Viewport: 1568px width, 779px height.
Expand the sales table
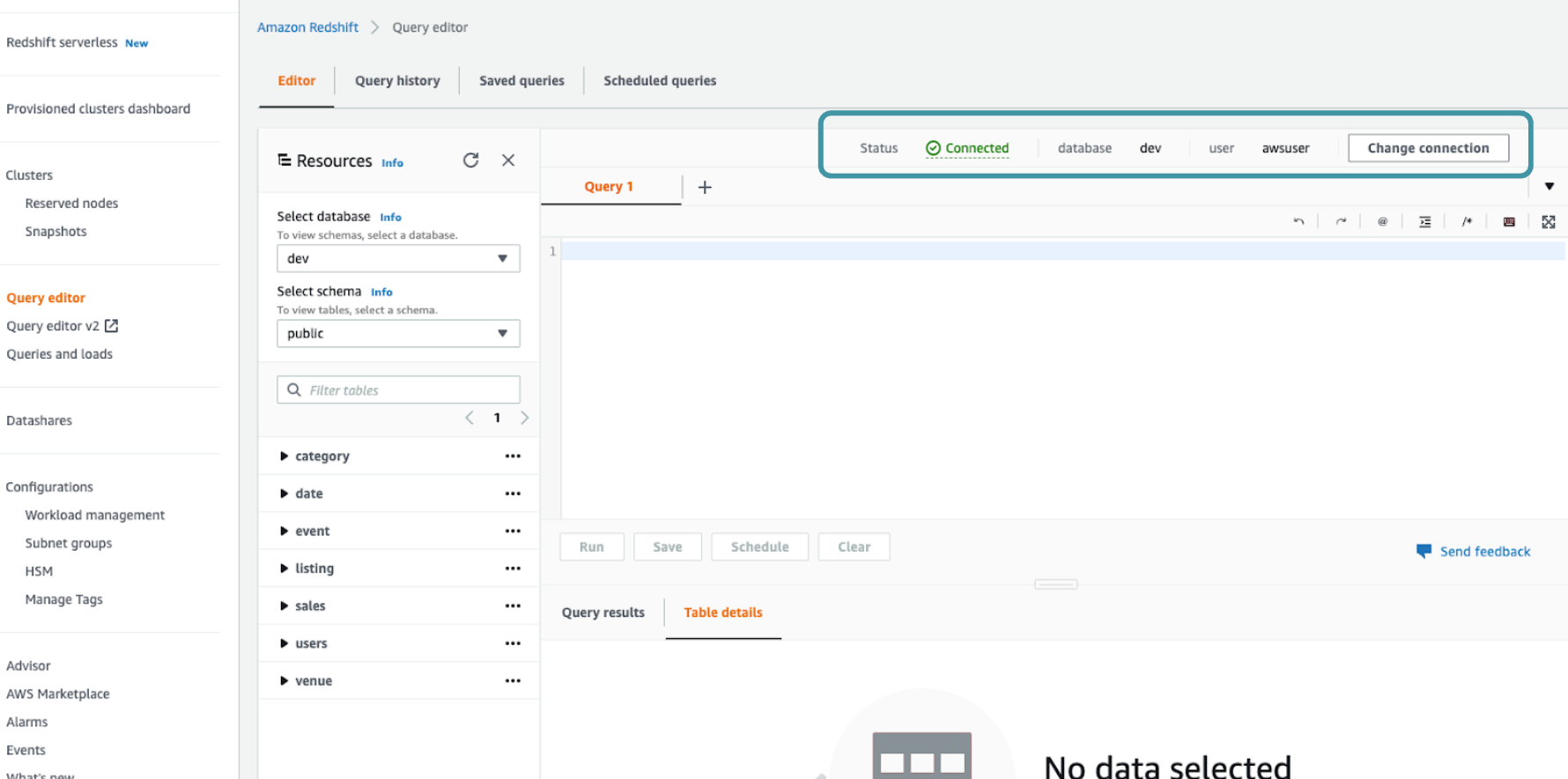[284, 605]
